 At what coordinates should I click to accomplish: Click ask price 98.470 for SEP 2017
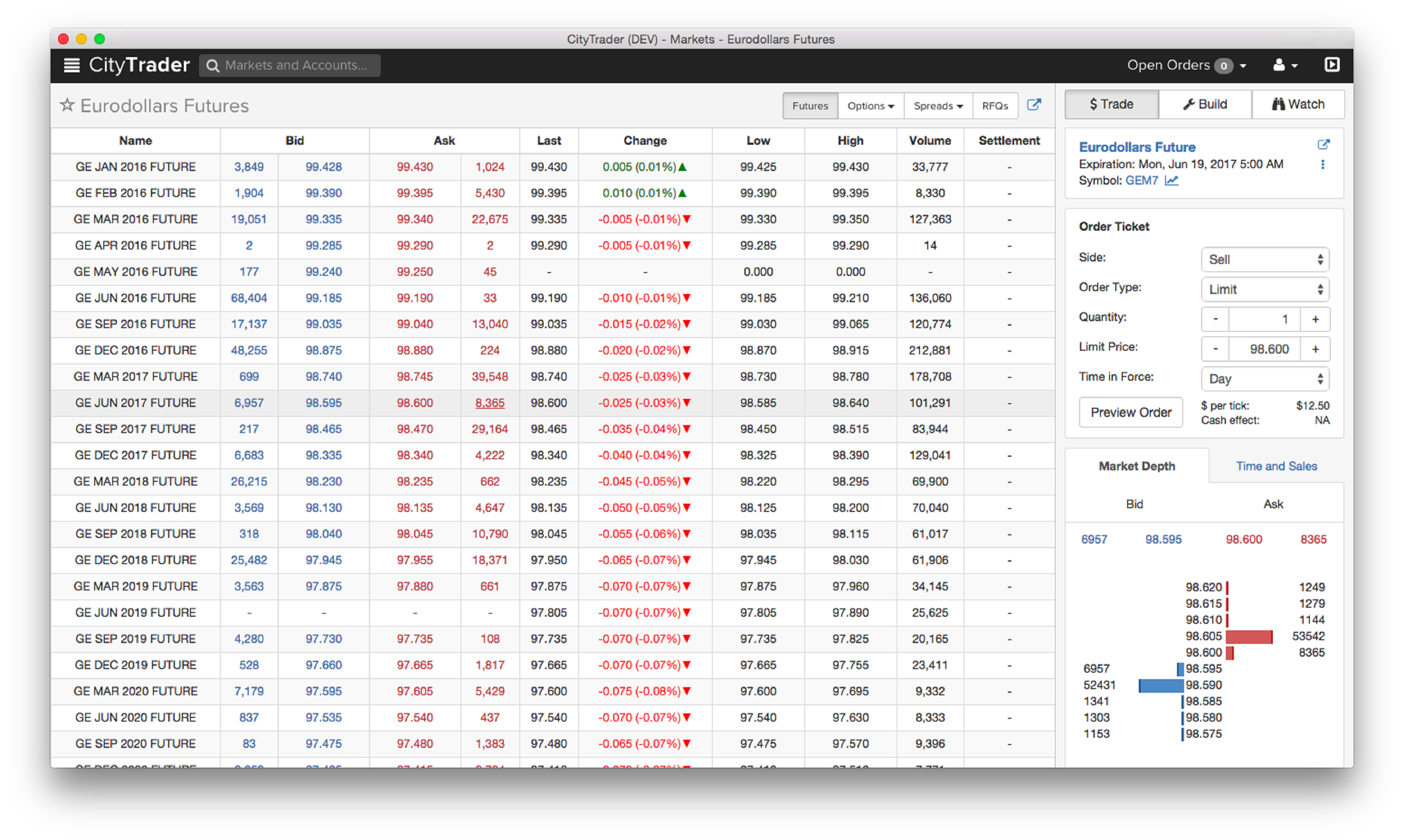point(415,429)
